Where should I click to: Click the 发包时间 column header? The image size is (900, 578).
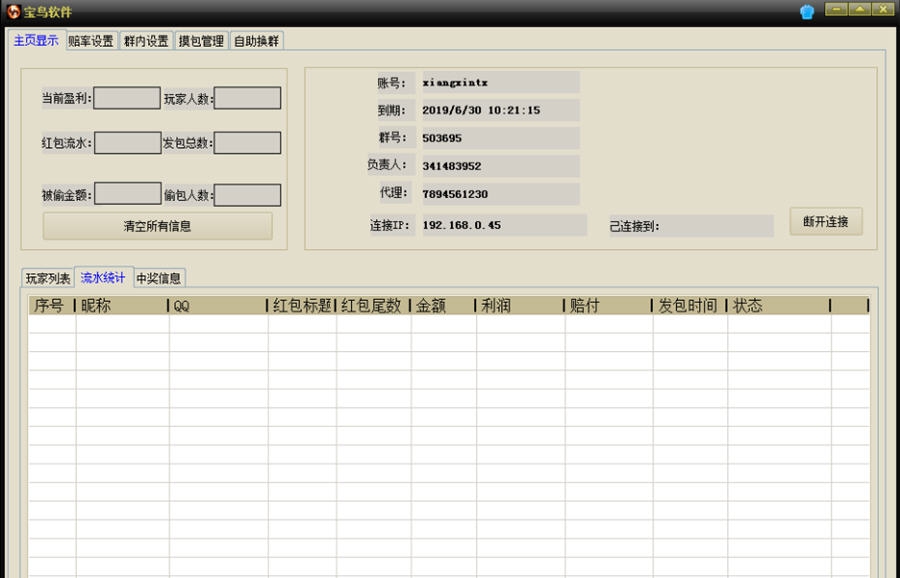pos(686,306)
